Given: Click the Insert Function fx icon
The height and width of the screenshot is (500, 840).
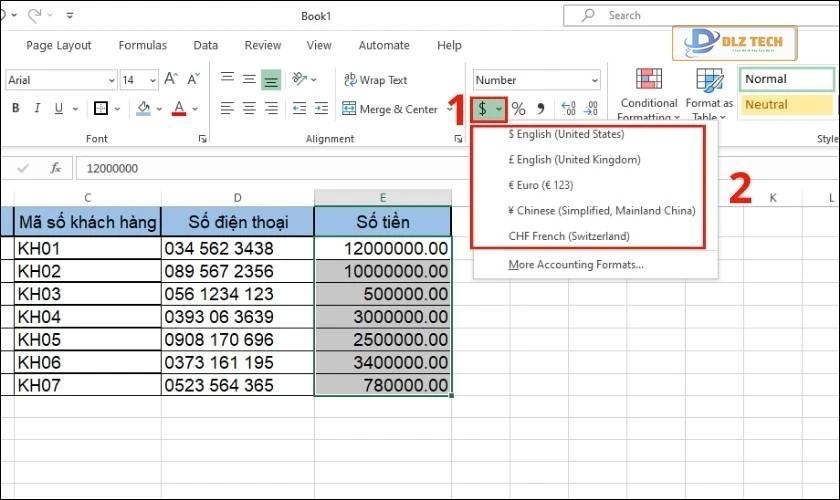Looking at the screenshot, I should pyautogui.click(x=56, y=168).
